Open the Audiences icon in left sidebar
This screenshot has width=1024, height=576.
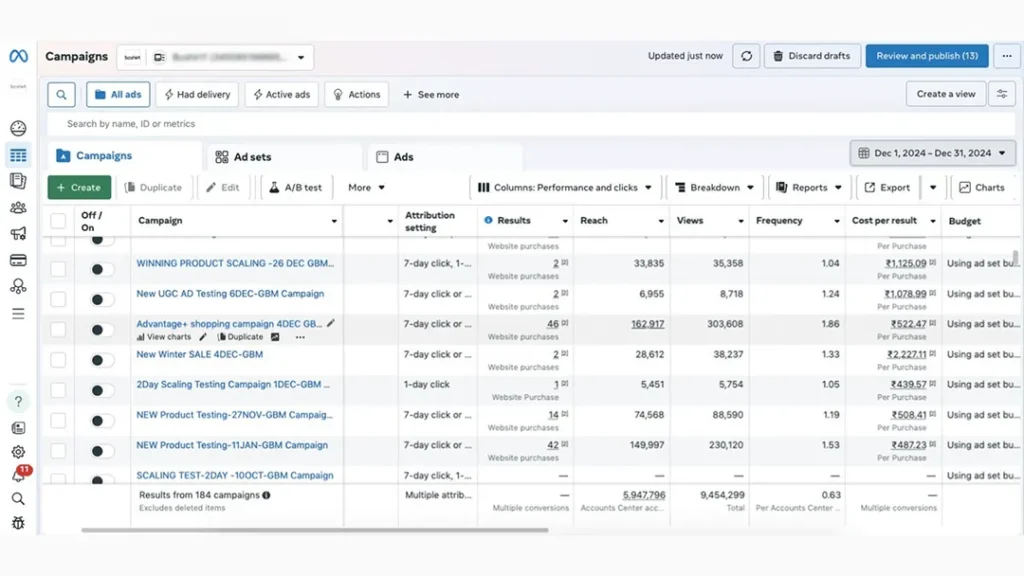[x=18, y=208]
